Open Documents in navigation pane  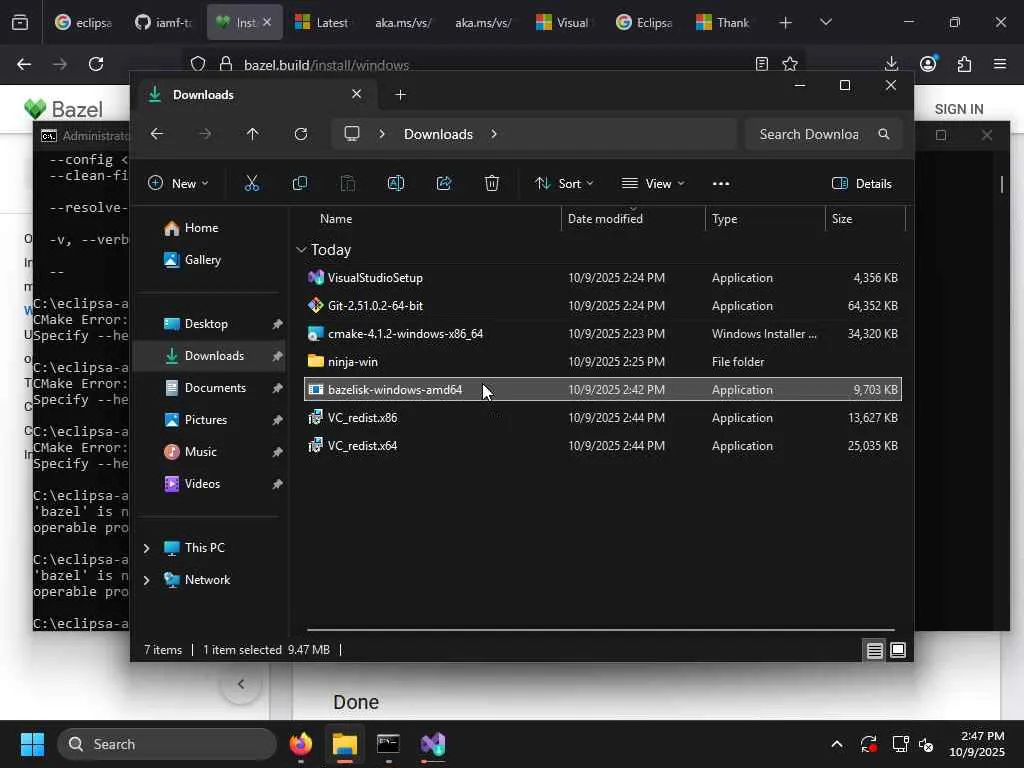tap(209, 388)
